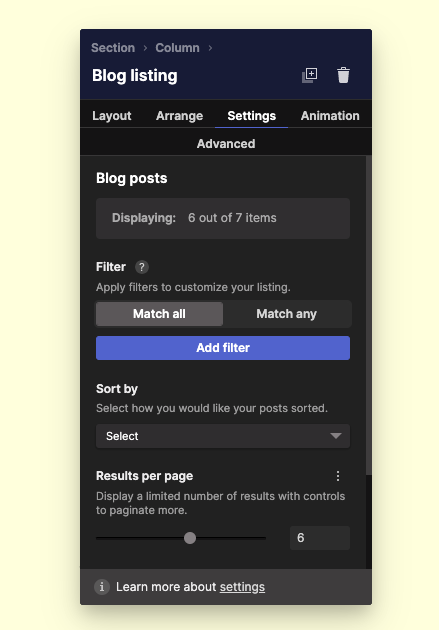439x630 pixels.
Task: Go to Section in the breadcrumb
Action: pos(113,48)
